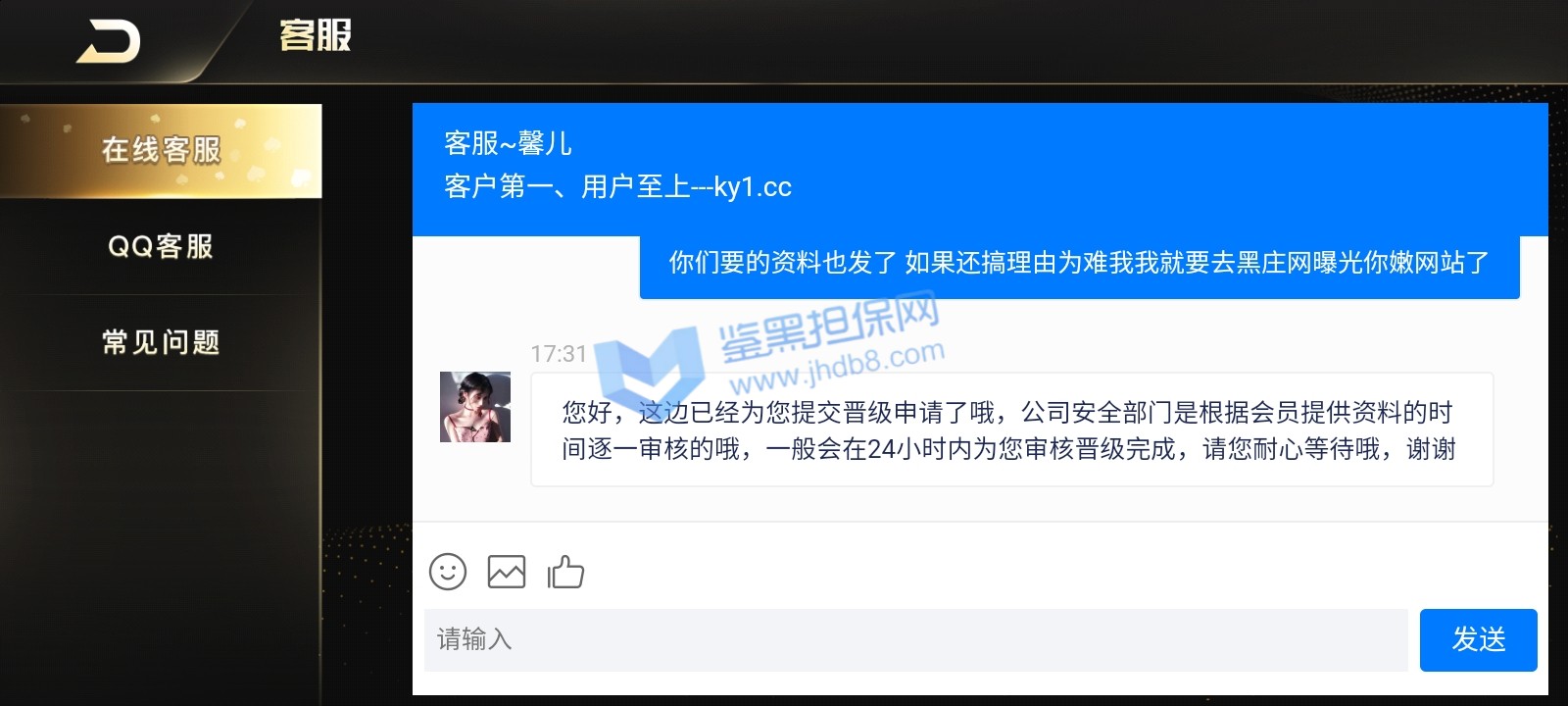
Task: Click the 客户第一、用户至上 slogan text
Action: pyautogui.click(x=567, y=187)
